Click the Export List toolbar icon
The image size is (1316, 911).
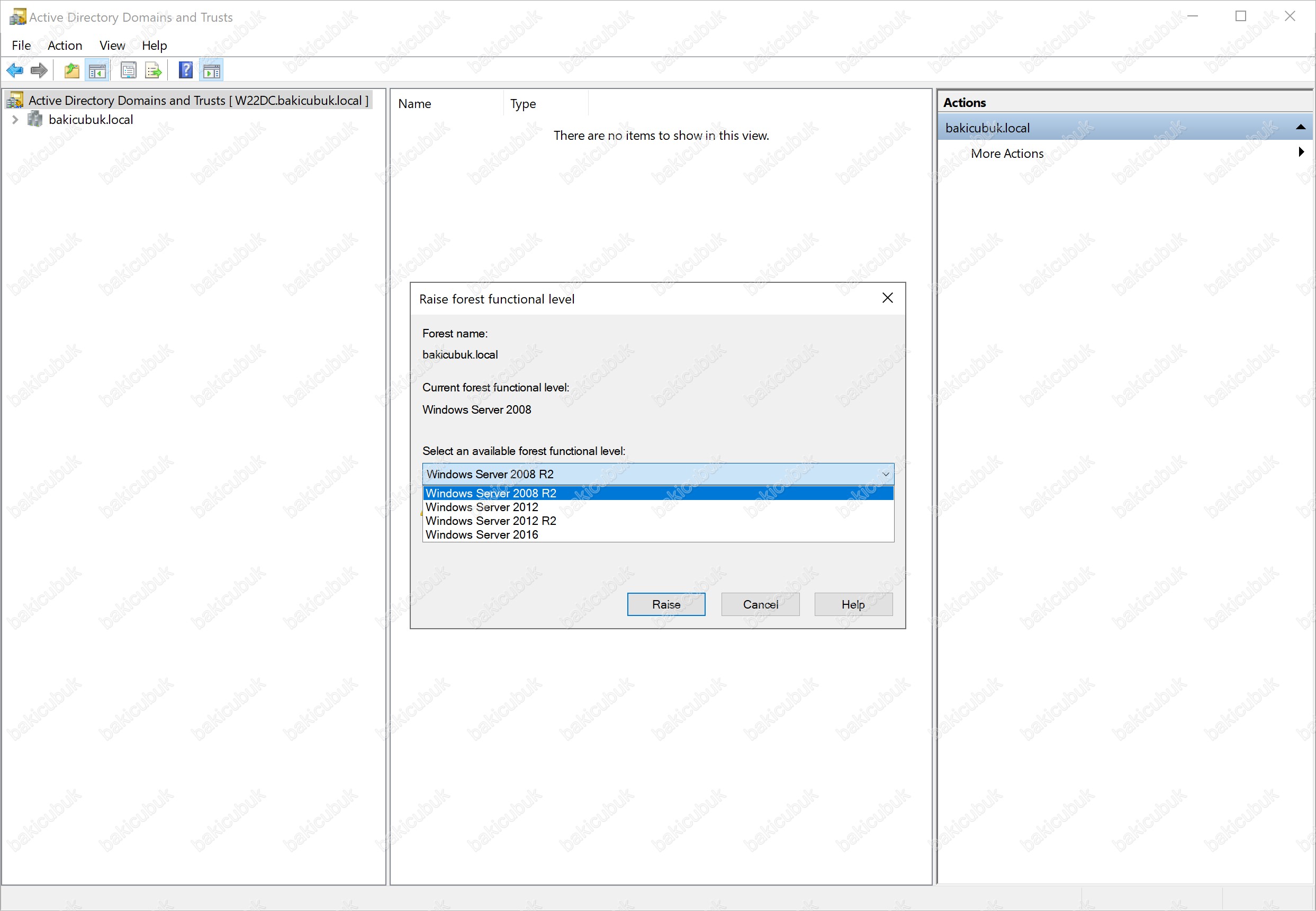point(153,71)
